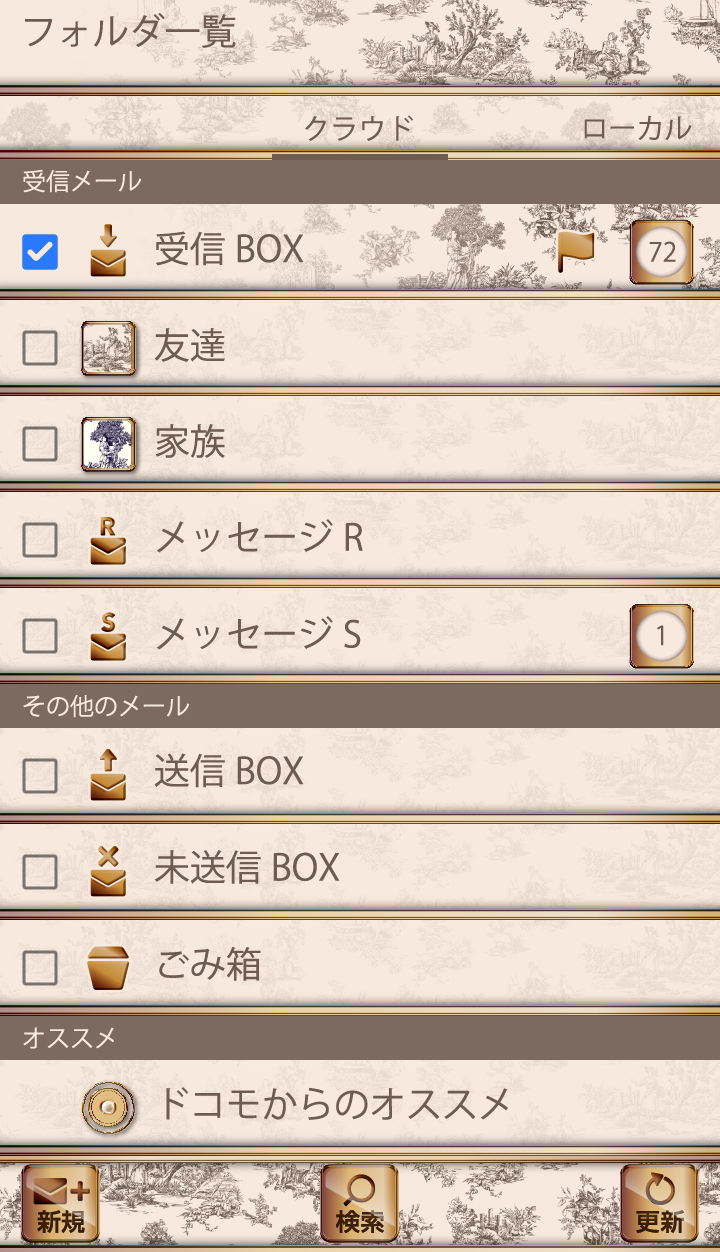Screen dimensions: 720x1252
Task: Click the Message R envelope icon
Action: pos(108,540)
